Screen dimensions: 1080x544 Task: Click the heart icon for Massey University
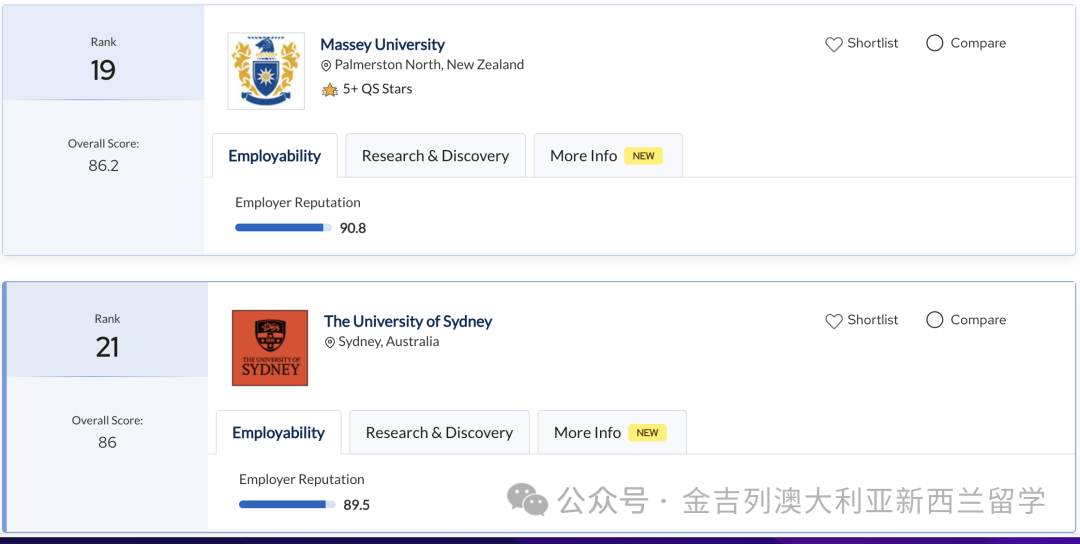833,44
